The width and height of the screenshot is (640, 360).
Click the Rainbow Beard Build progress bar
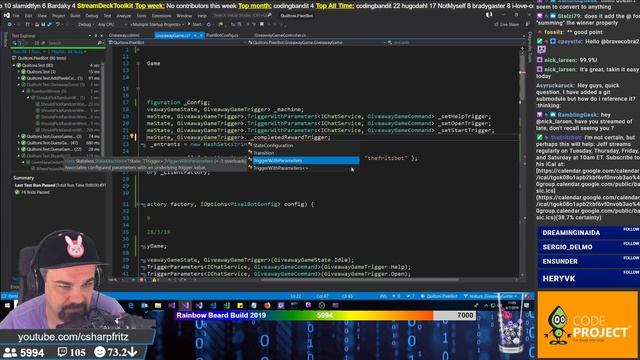coord(325,315)
